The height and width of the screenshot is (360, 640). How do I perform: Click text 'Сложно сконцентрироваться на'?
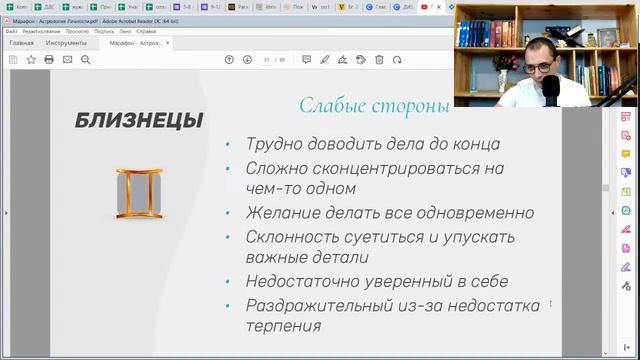click(375, 169)
